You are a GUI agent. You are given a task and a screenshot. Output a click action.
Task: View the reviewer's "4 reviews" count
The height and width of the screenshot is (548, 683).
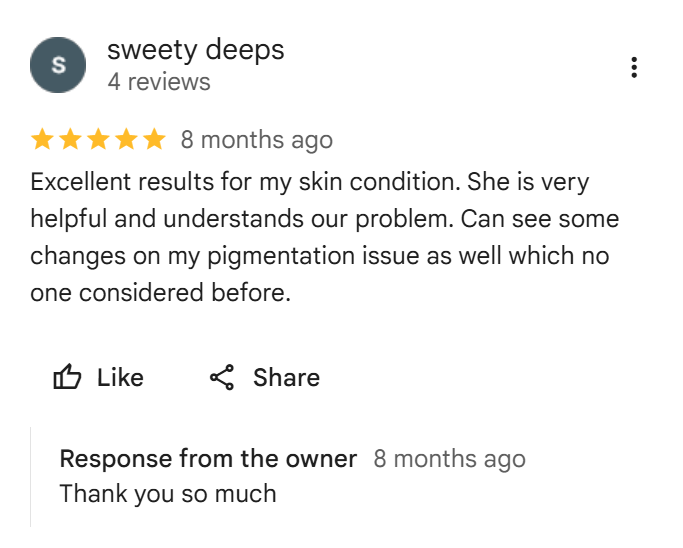159,82
